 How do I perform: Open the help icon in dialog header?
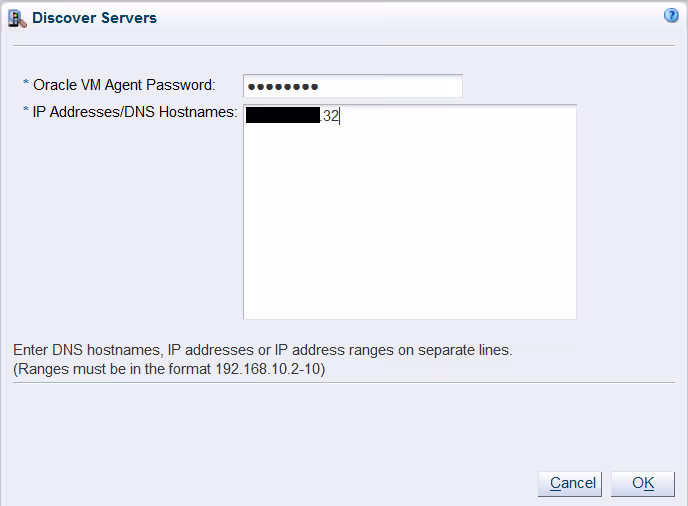(x=672, y=16)
